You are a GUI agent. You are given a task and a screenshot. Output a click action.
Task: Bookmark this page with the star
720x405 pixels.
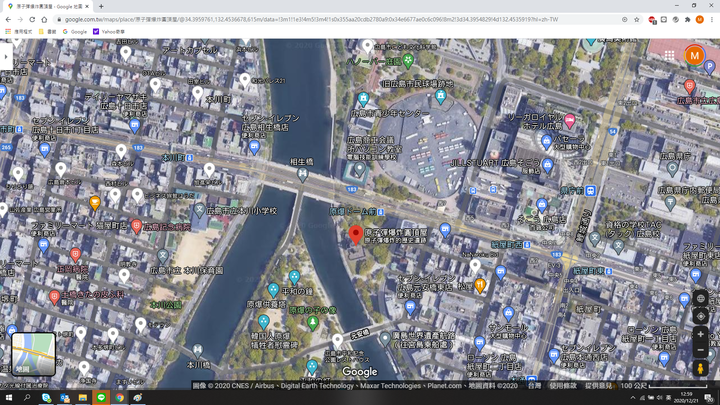pos(636,19)
